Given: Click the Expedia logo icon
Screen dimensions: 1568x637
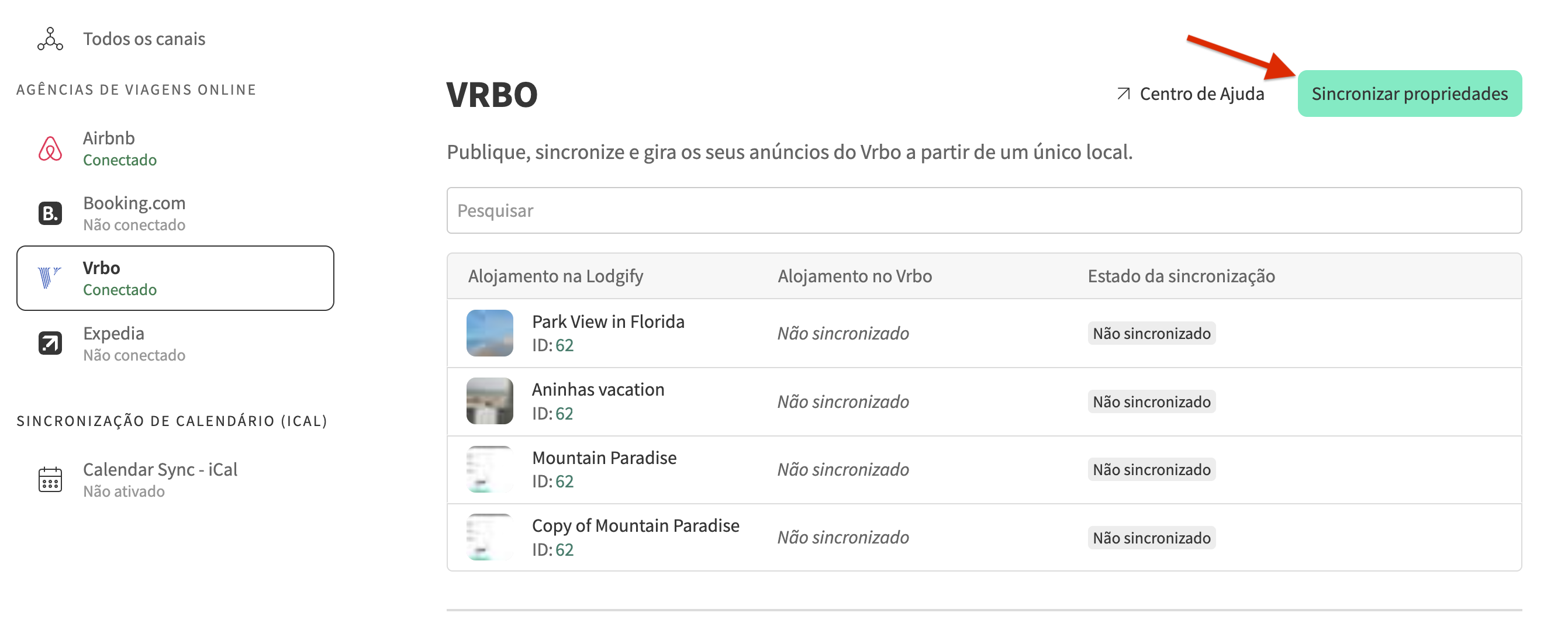Looking at the screenshot, I should click(x=50, y=343).
